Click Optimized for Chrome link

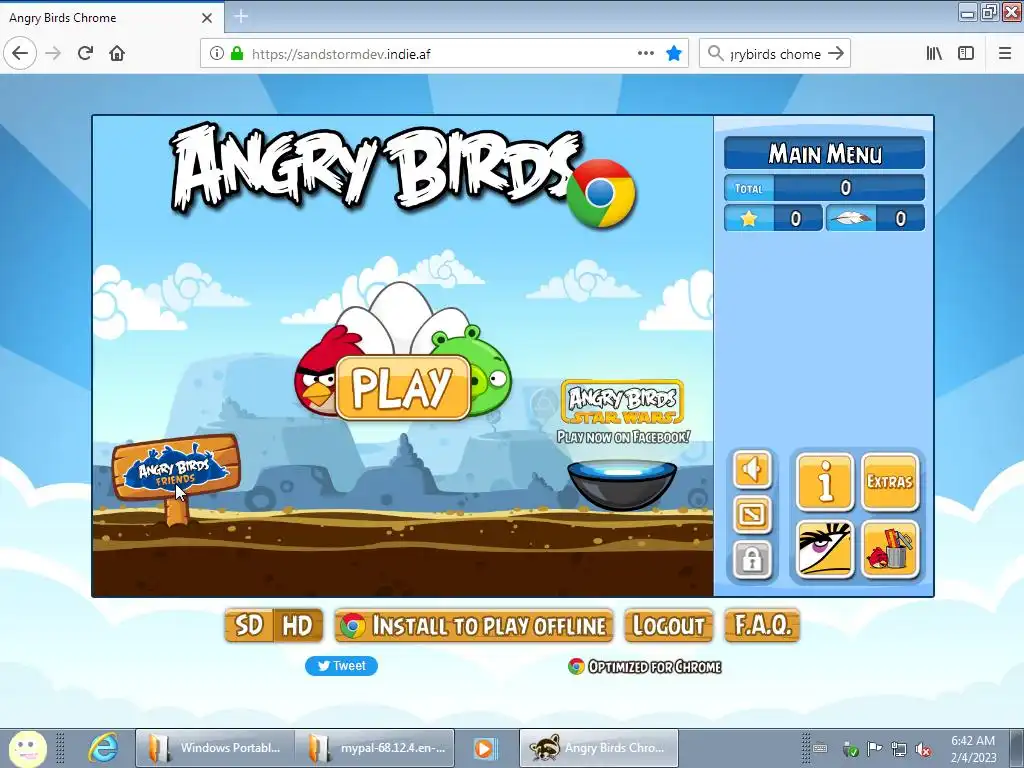coord(645,666)
